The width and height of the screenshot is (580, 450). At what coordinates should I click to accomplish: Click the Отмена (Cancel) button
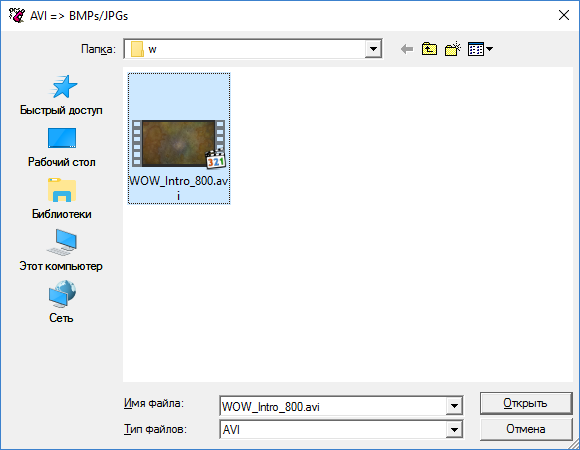click(x=526, y=429)
